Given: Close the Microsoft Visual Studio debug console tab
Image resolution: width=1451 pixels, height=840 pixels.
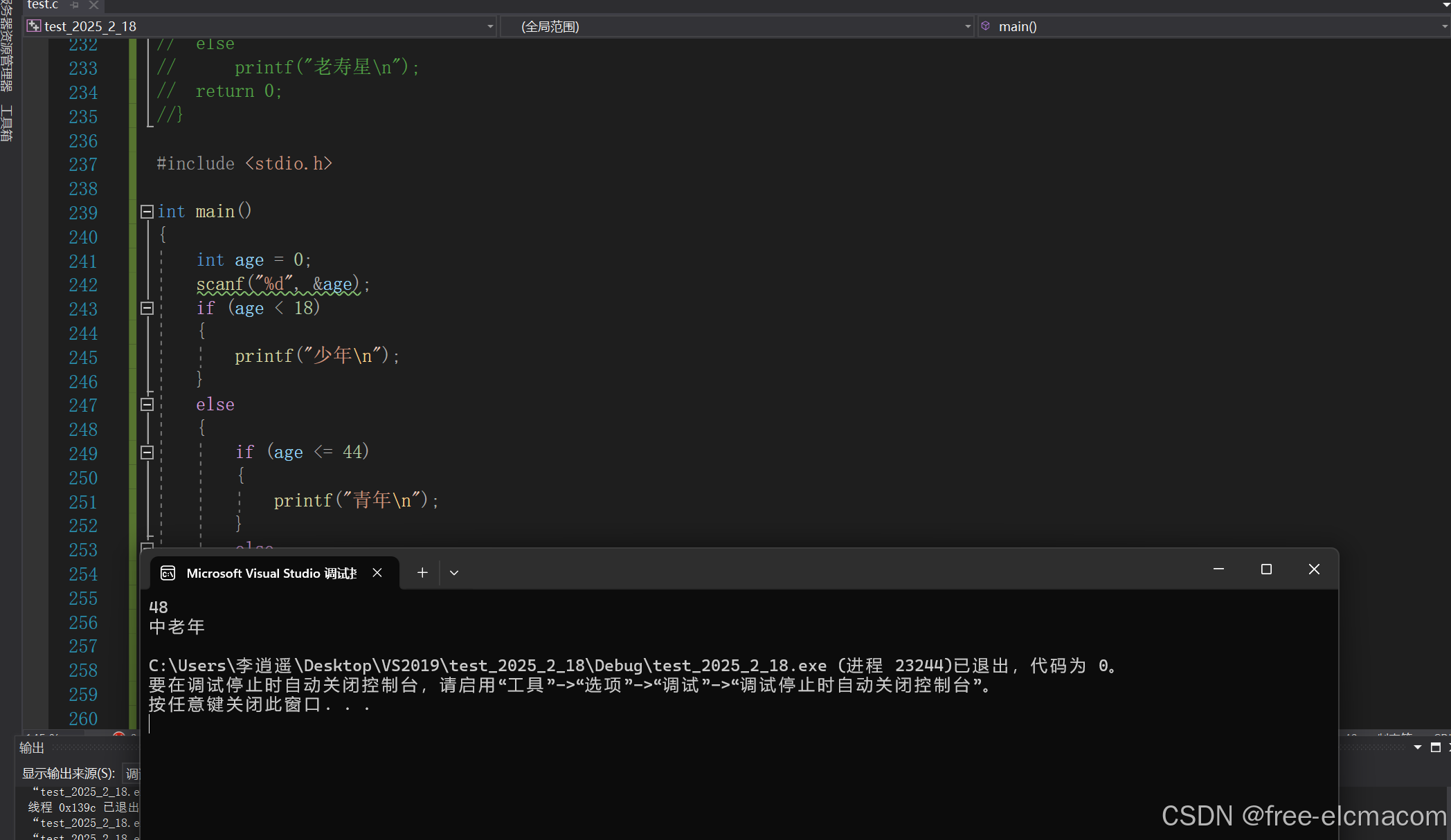Looking at the screenshot, I should pyautogui.click(x=377, y=572).
